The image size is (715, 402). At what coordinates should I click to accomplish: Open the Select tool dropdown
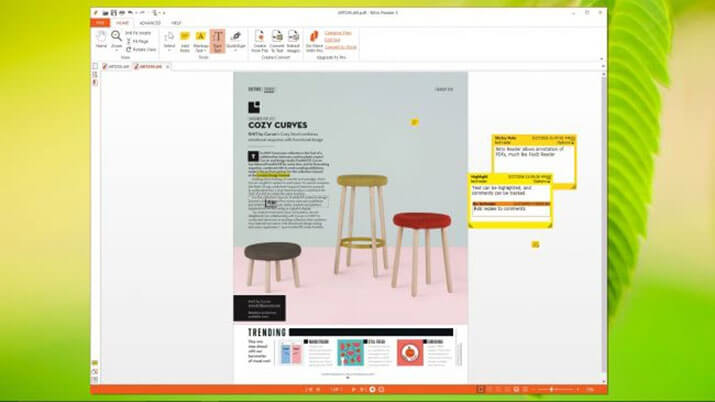pyautogui.click(x=169, y=51)
